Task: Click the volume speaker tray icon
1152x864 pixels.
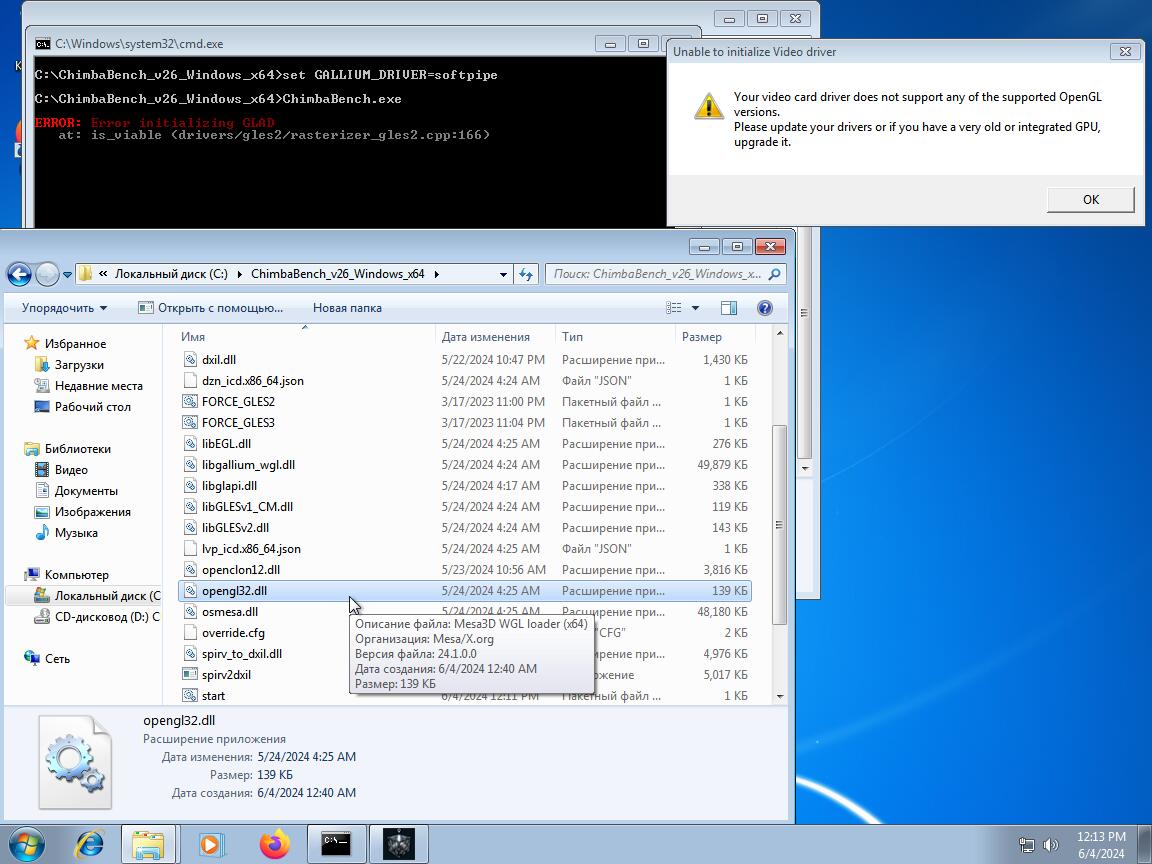Action: (x=1051, y=845)
